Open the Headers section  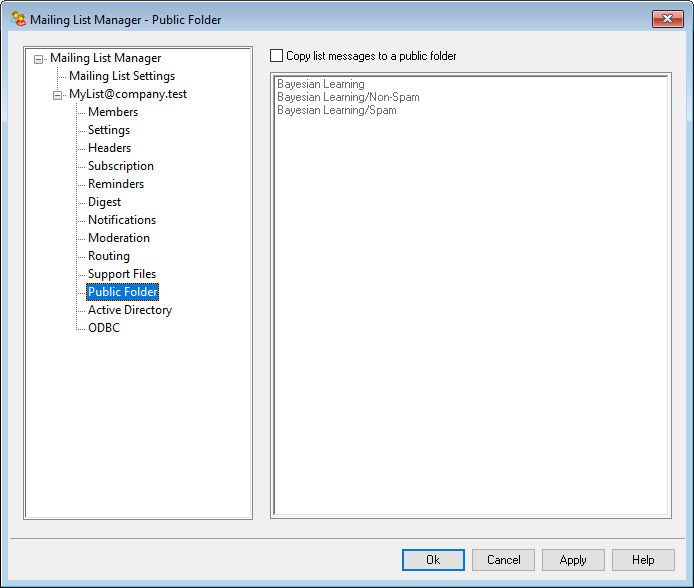click(109, 148)
